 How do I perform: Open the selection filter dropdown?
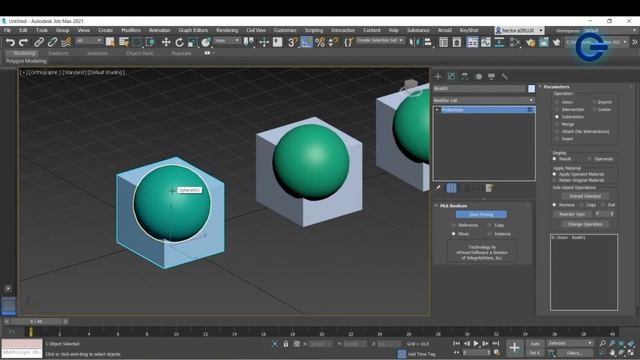(x=89, y=40)
